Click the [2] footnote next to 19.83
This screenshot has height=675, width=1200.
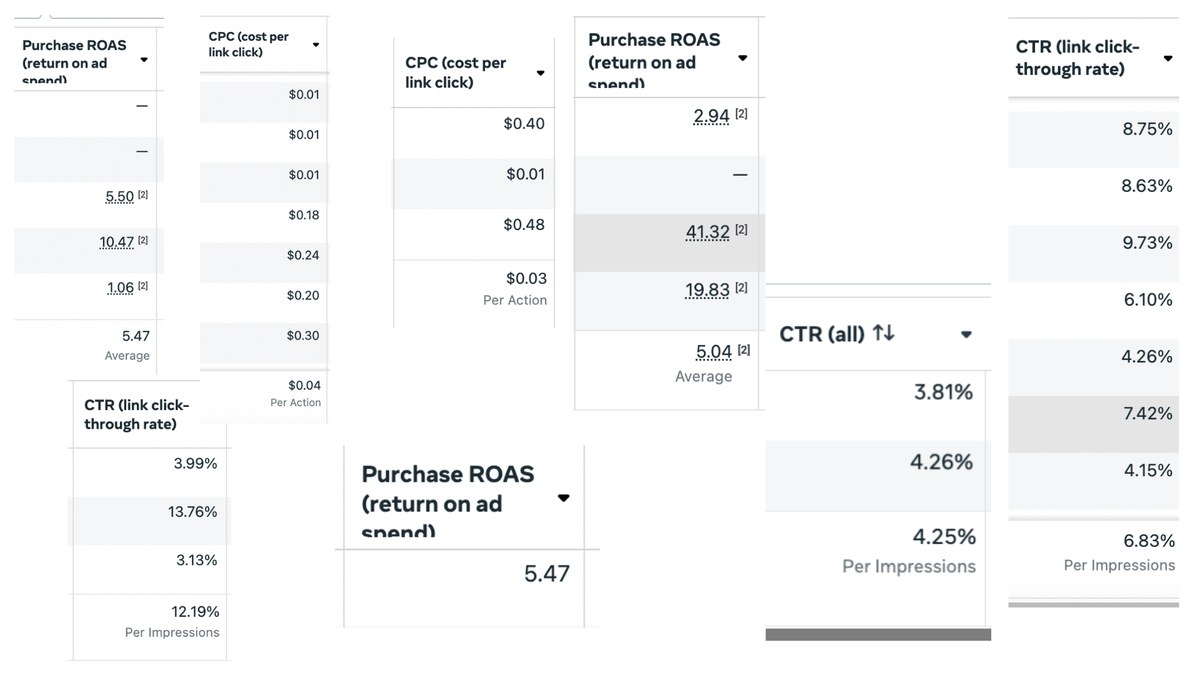[741, 288]
